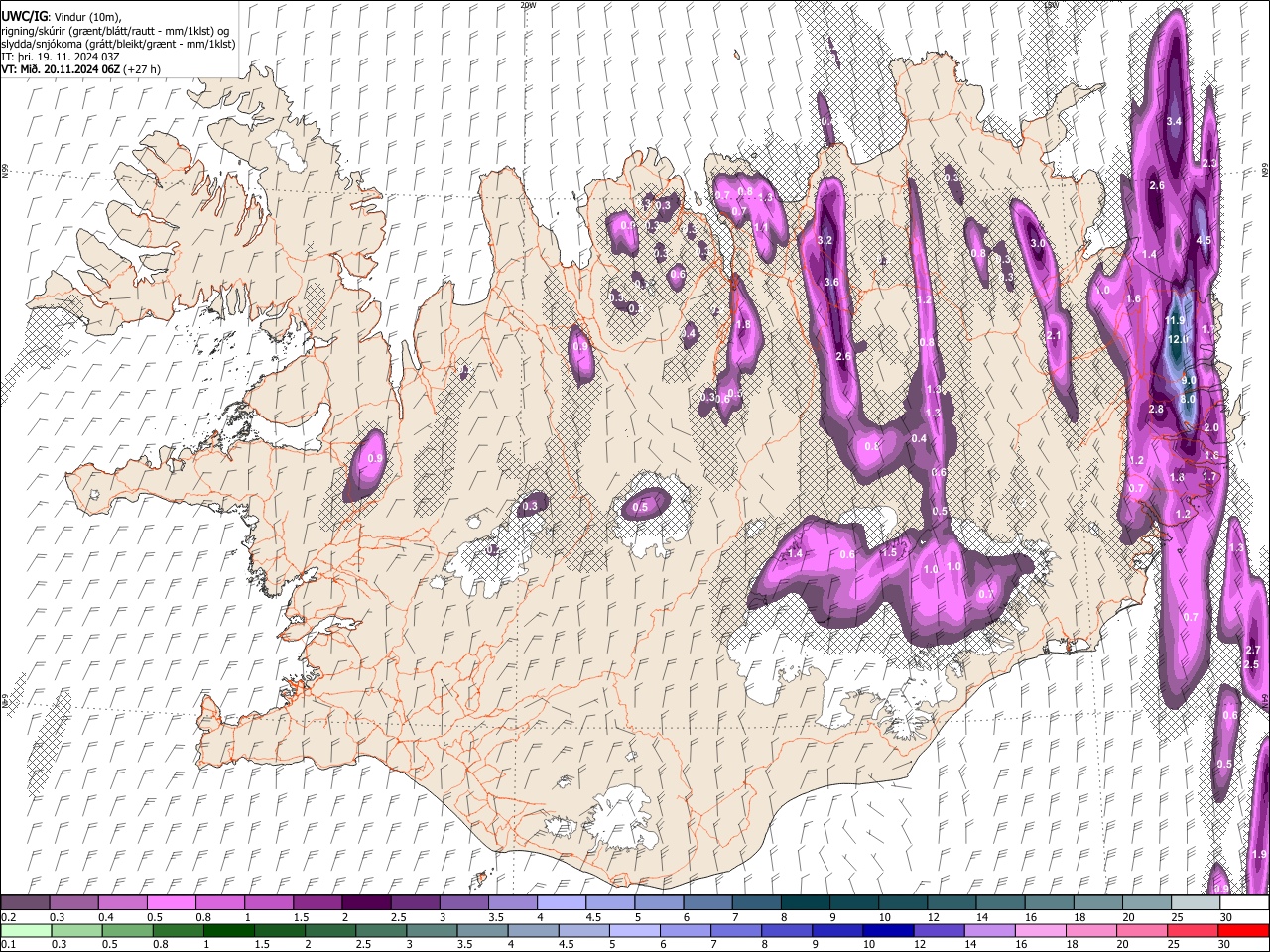
Task: Click the 'rigning/skúrir (grænt/blátt/rautt' legend description line
Action: [x=115, y=30]
